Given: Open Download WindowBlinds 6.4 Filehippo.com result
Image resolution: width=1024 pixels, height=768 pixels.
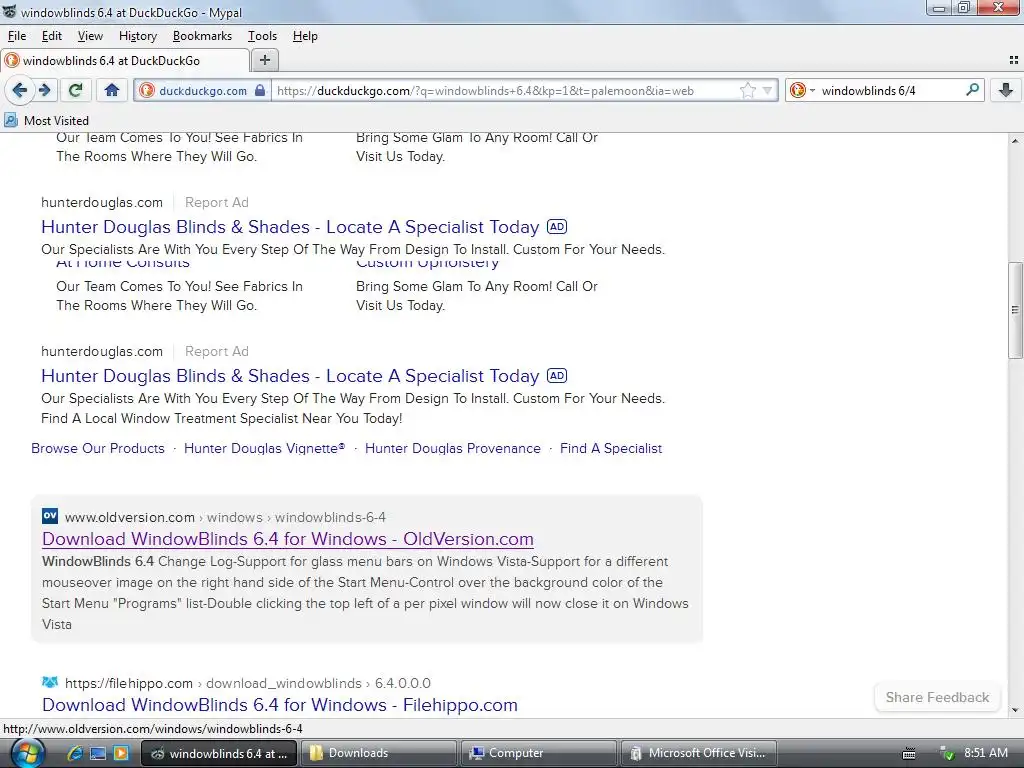Looking at the screenshot, I should (280, 705).
